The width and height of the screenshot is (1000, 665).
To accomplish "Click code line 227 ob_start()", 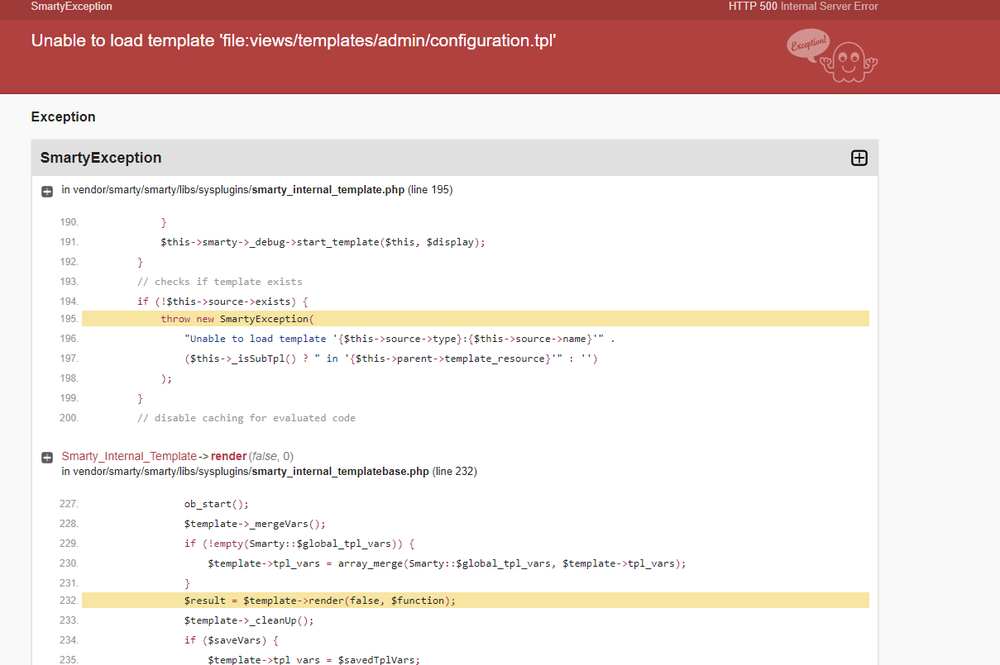I will tap(216, 504).
